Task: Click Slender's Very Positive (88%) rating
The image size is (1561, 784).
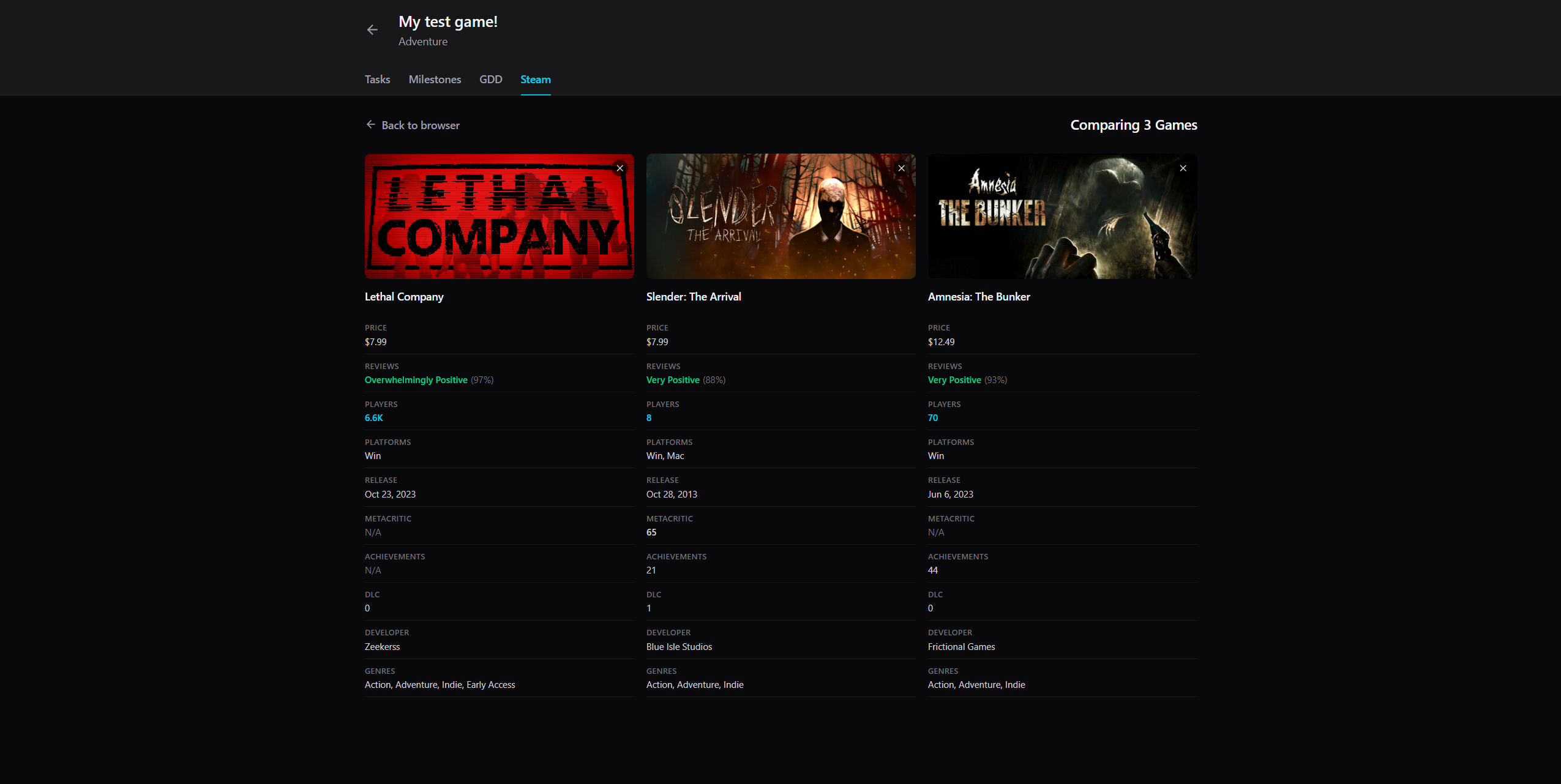Action: 686,380
